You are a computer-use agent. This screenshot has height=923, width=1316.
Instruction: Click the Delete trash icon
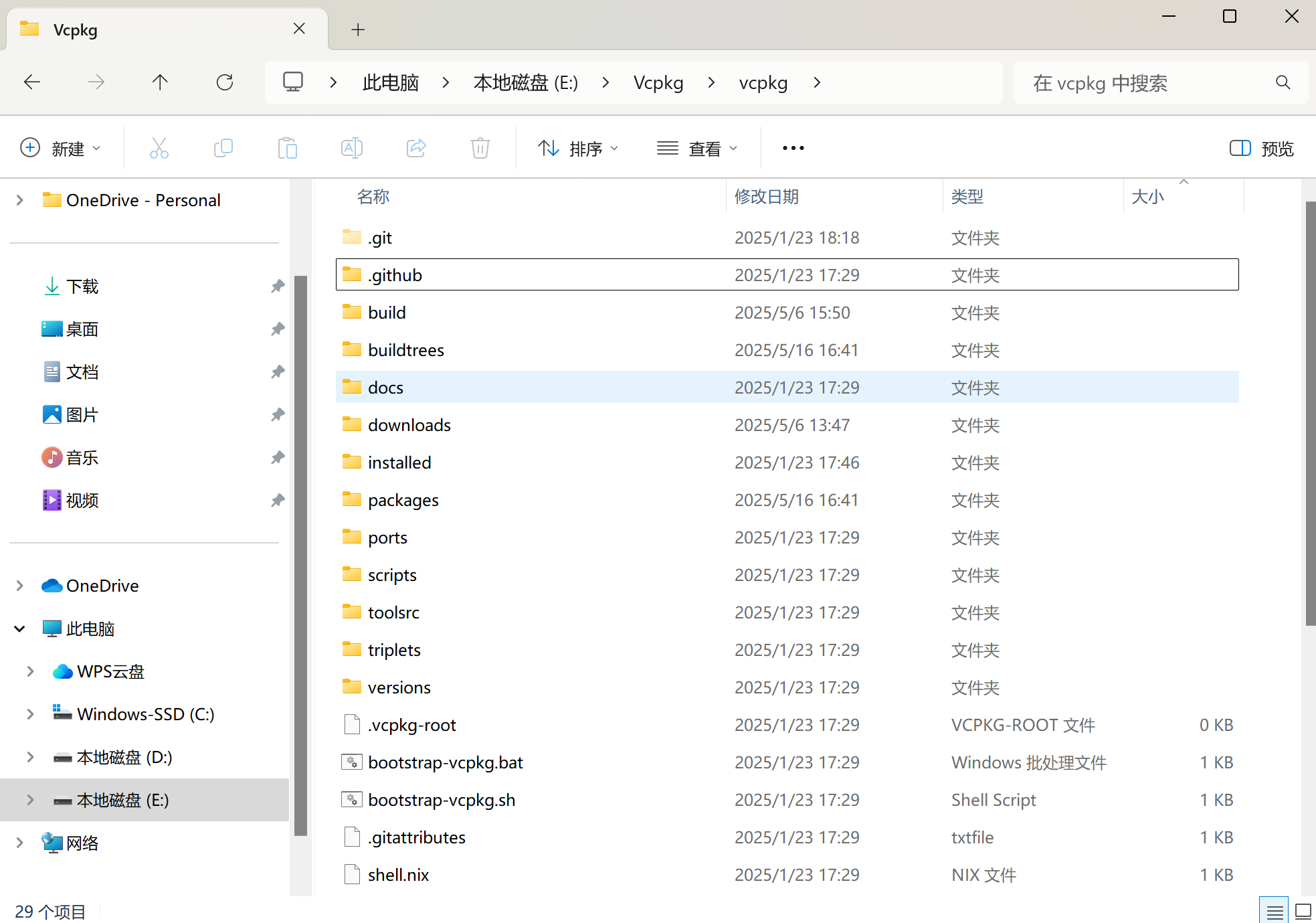coord(480,148)
